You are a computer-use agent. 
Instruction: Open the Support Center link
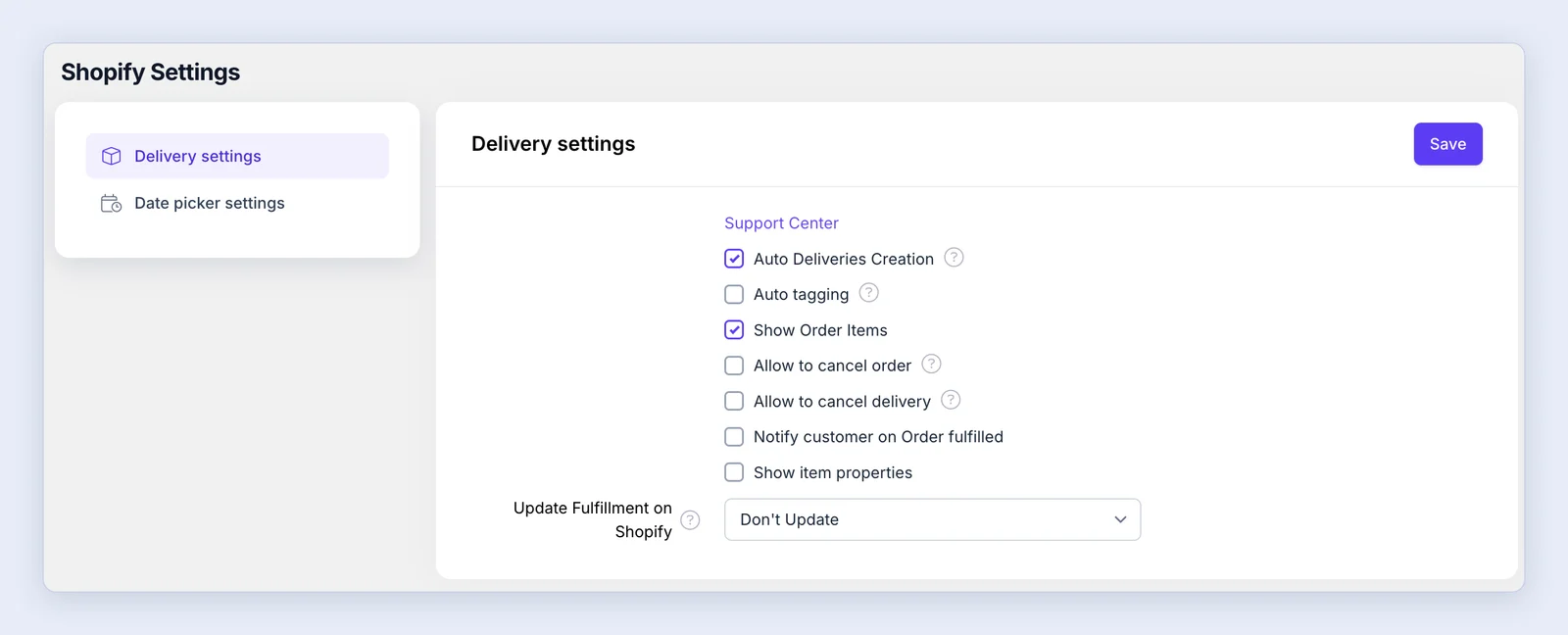tap(781, 223)
